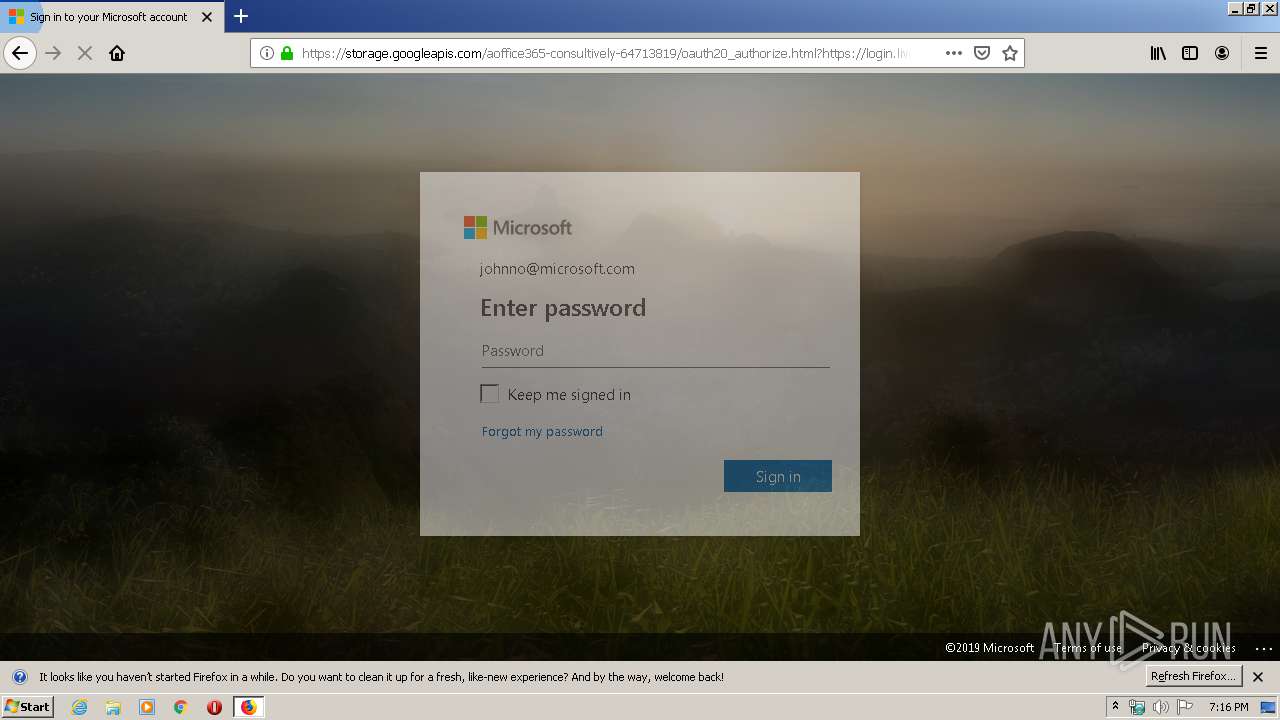Image resolution: width=1280 pixels, height=720 pixels.
Task: Click the notification bar question mark icon
Action: tap(19, 677)
